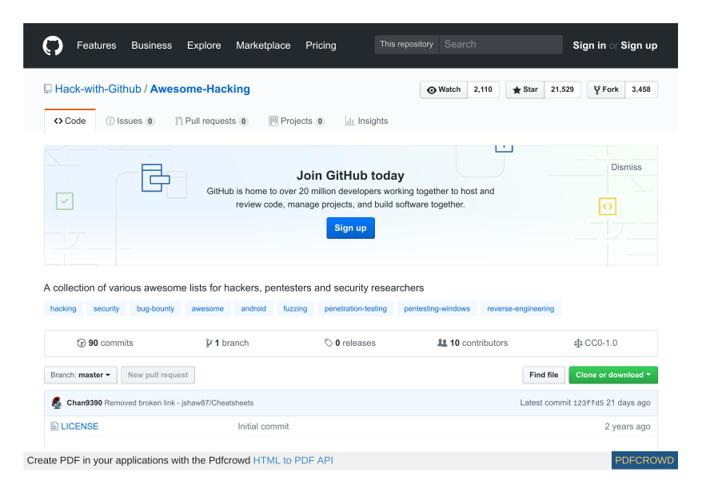This screenshot has width=702, height=496.
Task: Switch to the Issues tab
Action: pos(130,121)
